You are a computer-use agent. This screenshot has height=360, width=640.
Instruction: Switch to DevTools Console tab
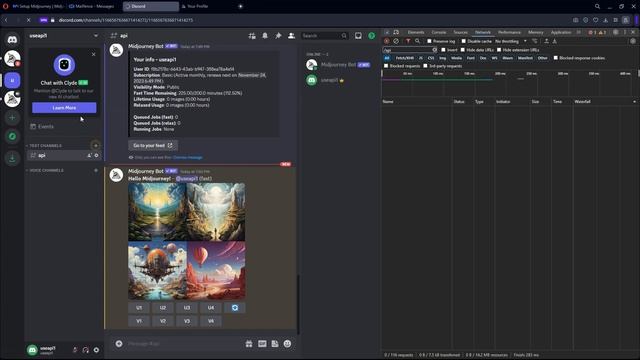pos(439,32)
